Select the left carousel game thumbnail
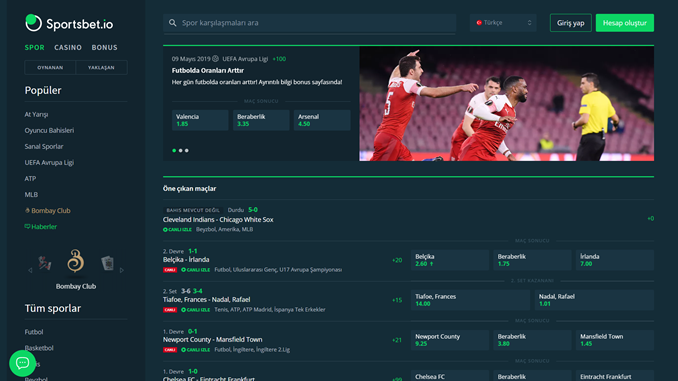 point(45,263)
